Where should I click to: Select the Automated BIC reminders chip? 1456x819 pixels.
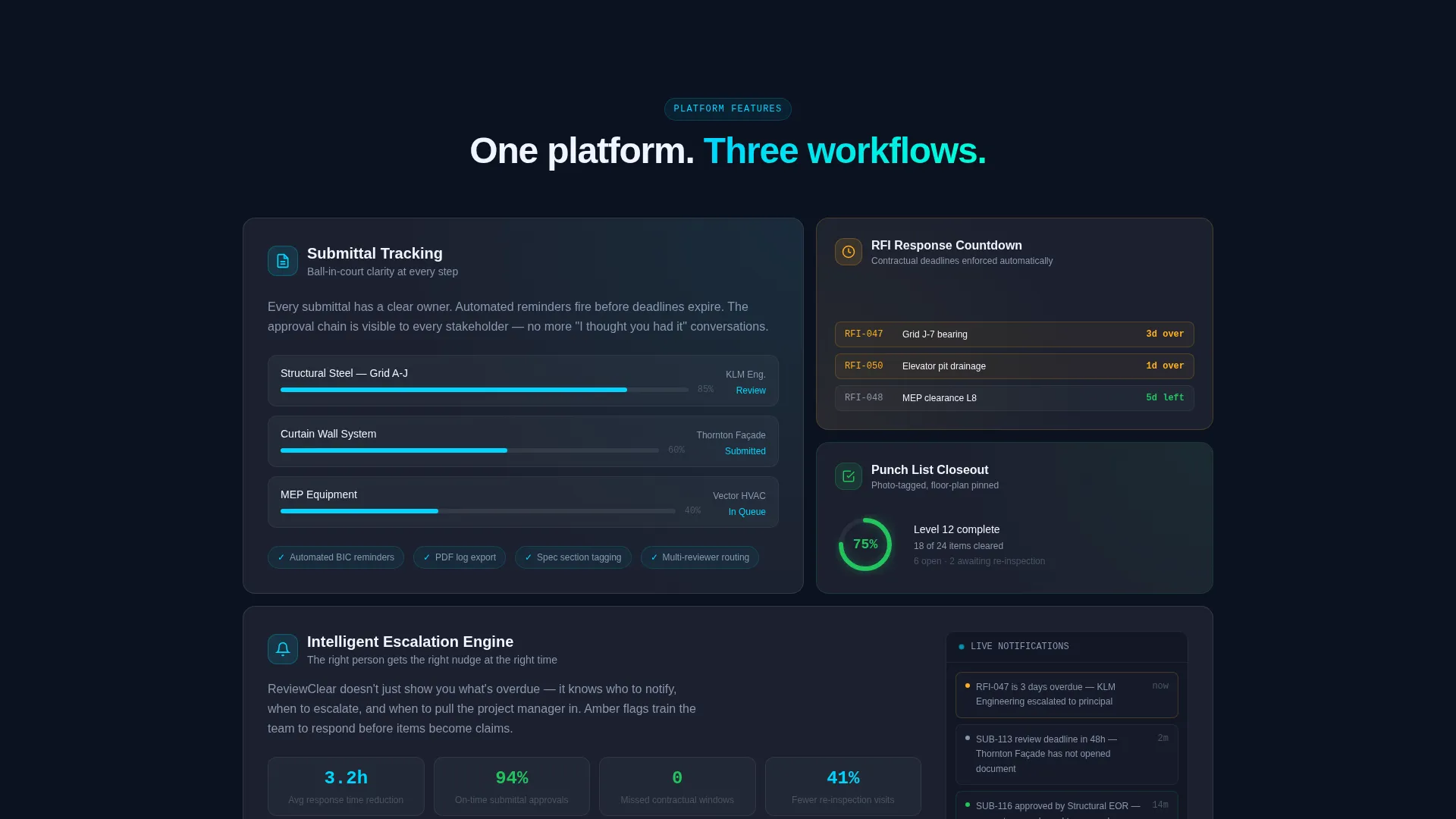click(336, 557)
